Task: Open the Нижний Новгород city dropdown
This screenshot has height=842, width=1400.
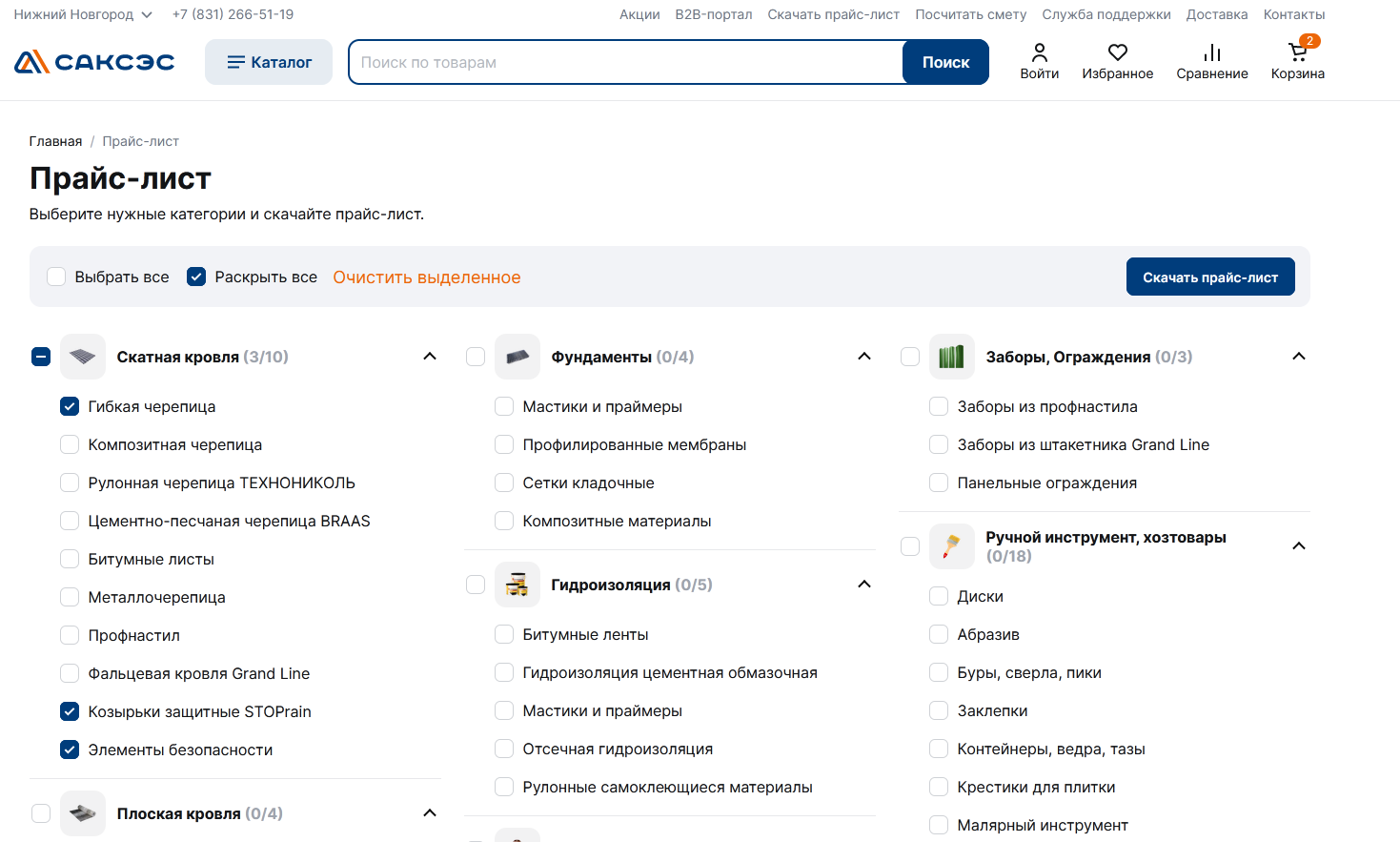Action: coord(83,14)
